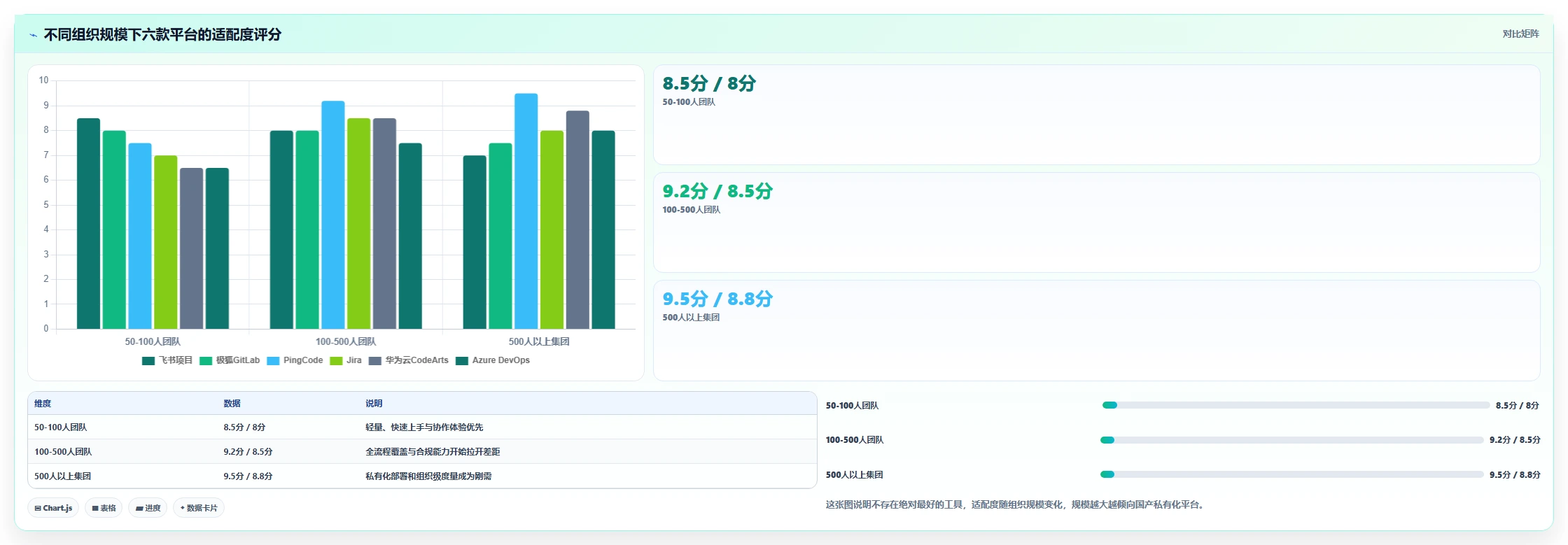
Task: Click the header icon beside the chart title
Action: click(33, 34)
